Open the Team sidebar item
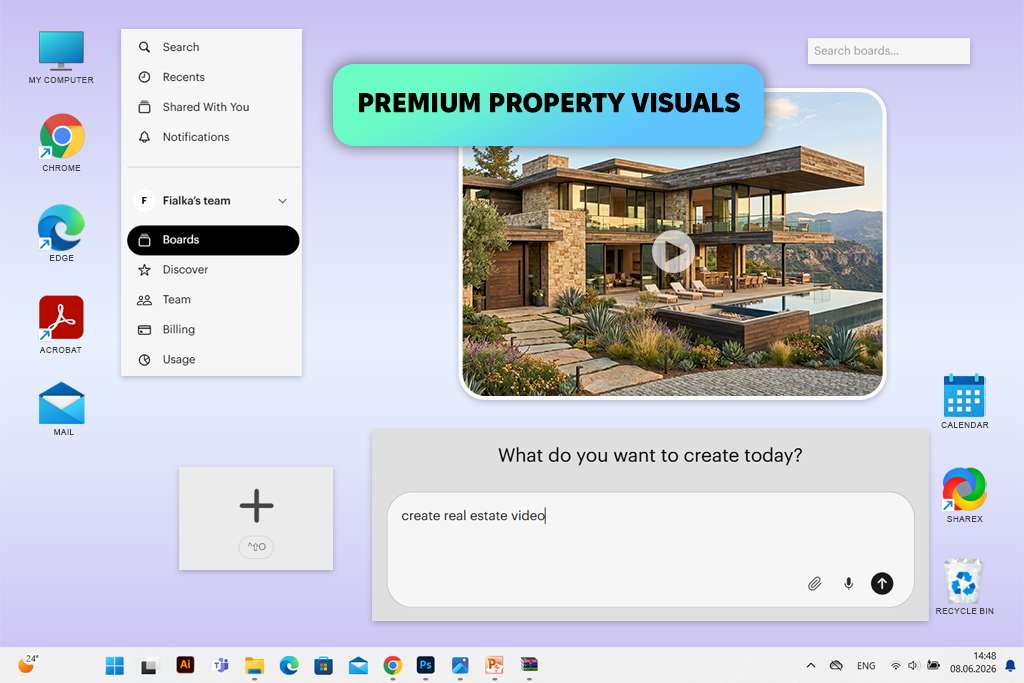Image resolution: width=1024 pixels, height=683 pixels. [213, 300]
